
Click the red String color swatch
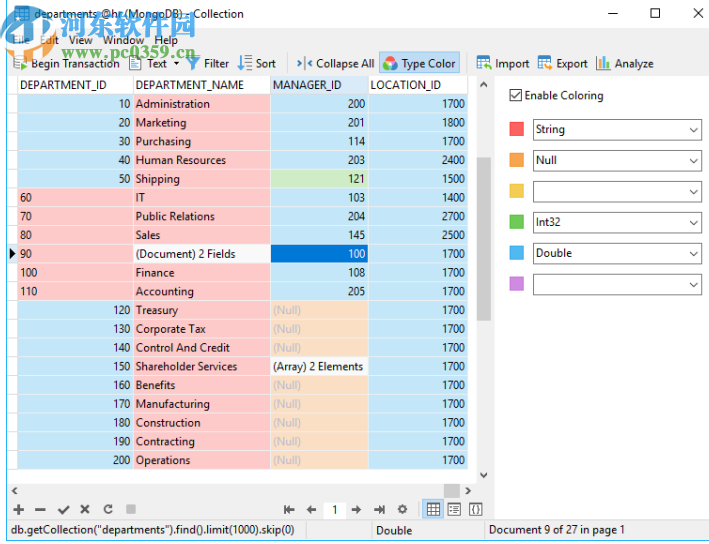tap(516, 129)
